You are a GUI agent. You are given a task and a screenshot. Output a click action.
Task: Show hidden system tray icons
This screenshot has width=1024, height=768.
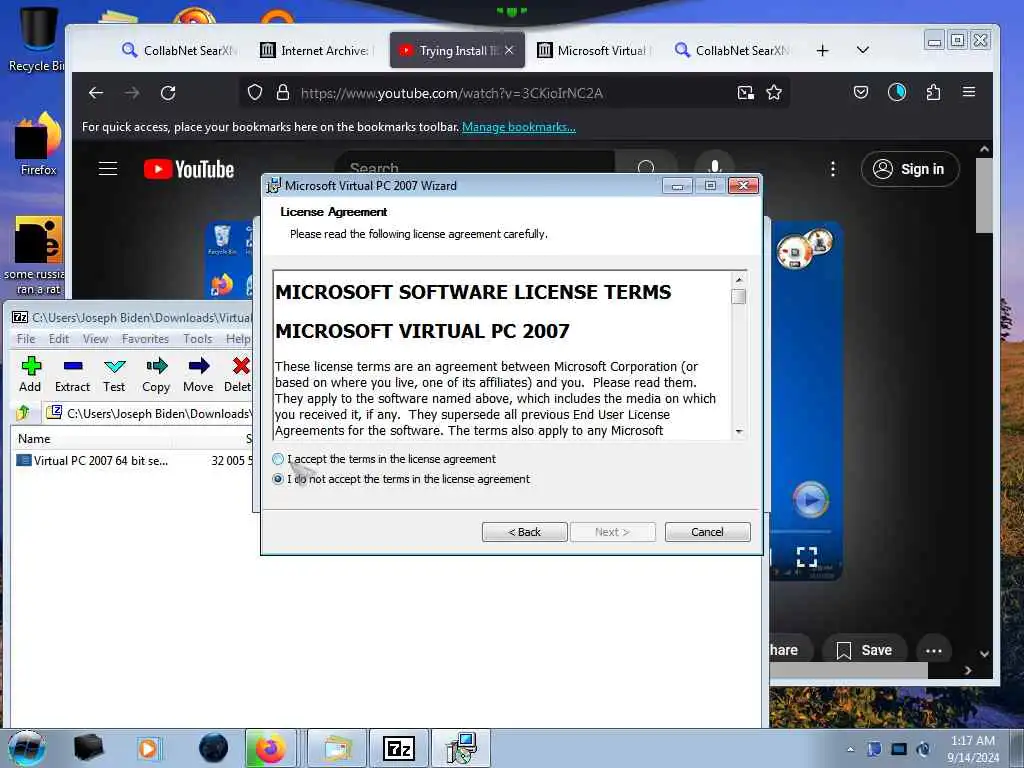[x=850, y=750]
